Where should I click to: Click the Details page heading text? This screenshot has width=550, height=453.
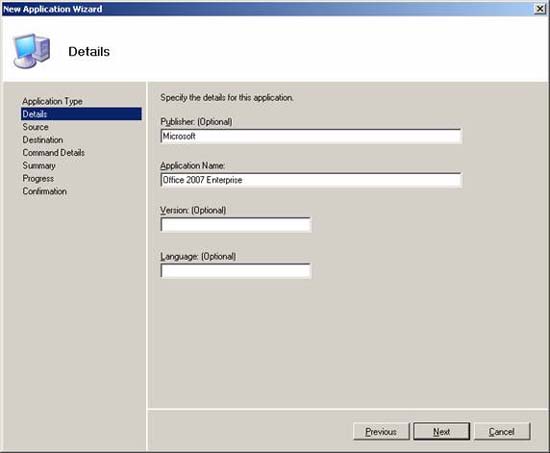point(89,52)
